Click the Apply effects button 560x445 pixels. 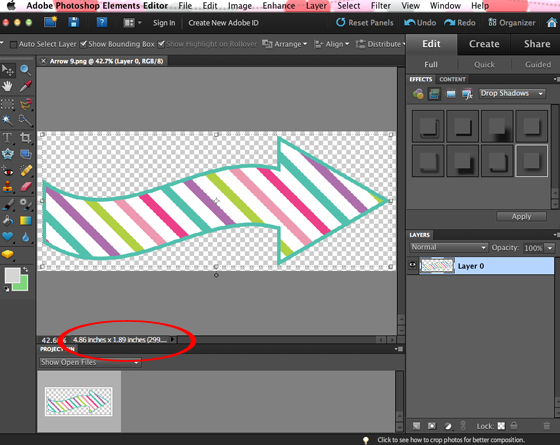[521, 216]
